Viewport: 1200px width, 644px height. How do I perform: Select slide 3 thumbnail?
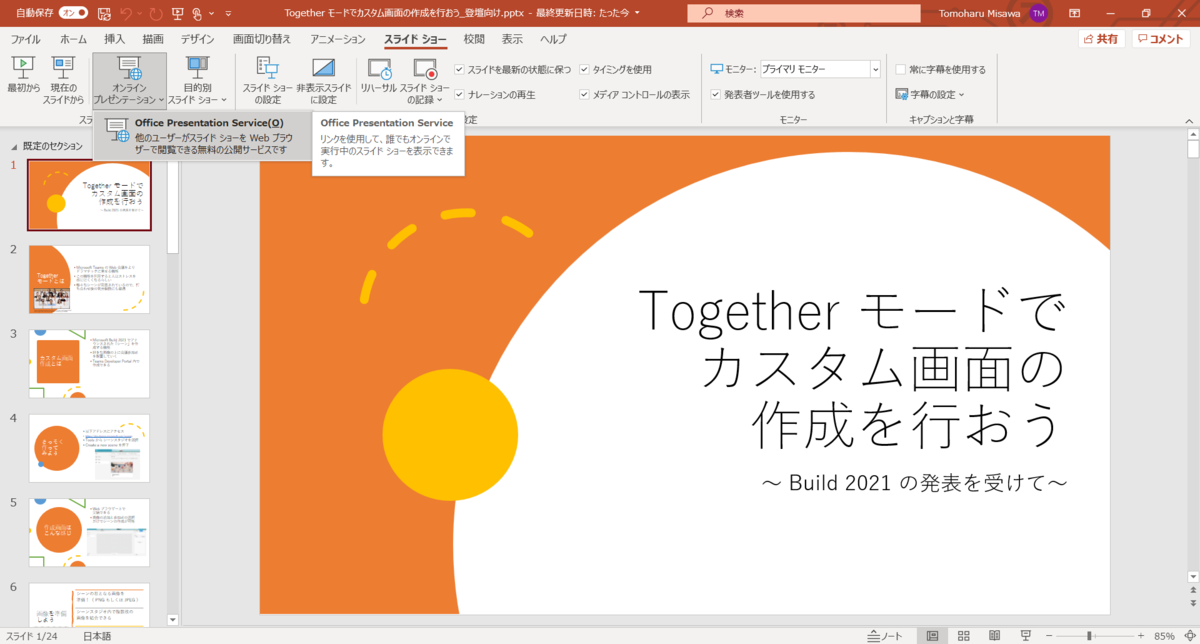pos(89,364)
